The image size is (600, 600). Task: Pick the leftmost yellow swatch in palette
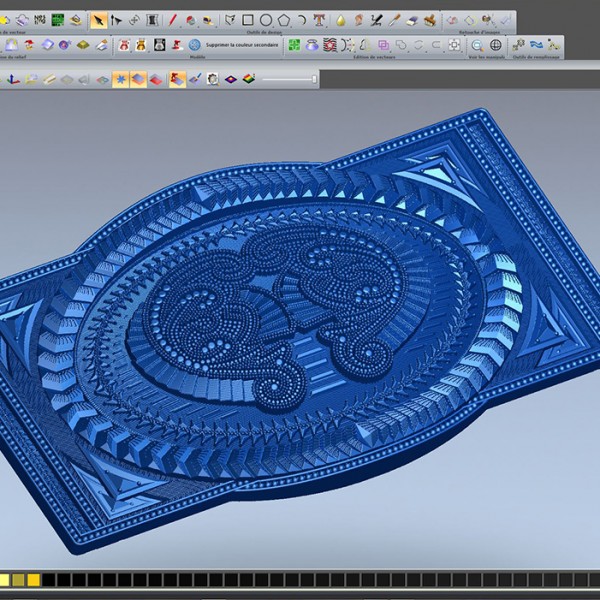pyautogui.click(x=5, y=580)
